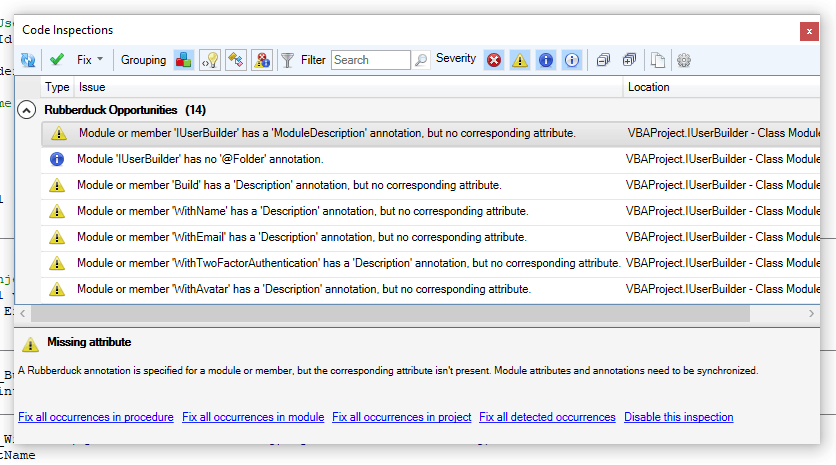Click 'Fix all occurrences in module' link
The height and width of the screenshot is (465, 836).
point(253,417)
